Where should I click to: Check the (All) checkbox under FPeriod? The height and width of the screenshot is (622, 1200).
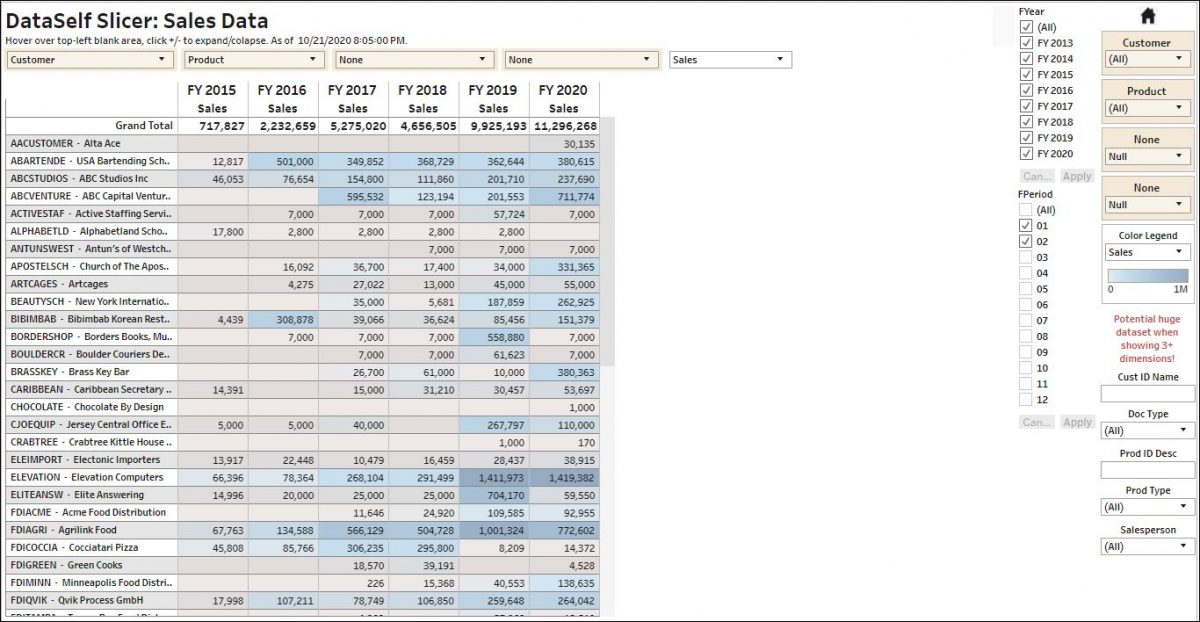[1027, 211]
